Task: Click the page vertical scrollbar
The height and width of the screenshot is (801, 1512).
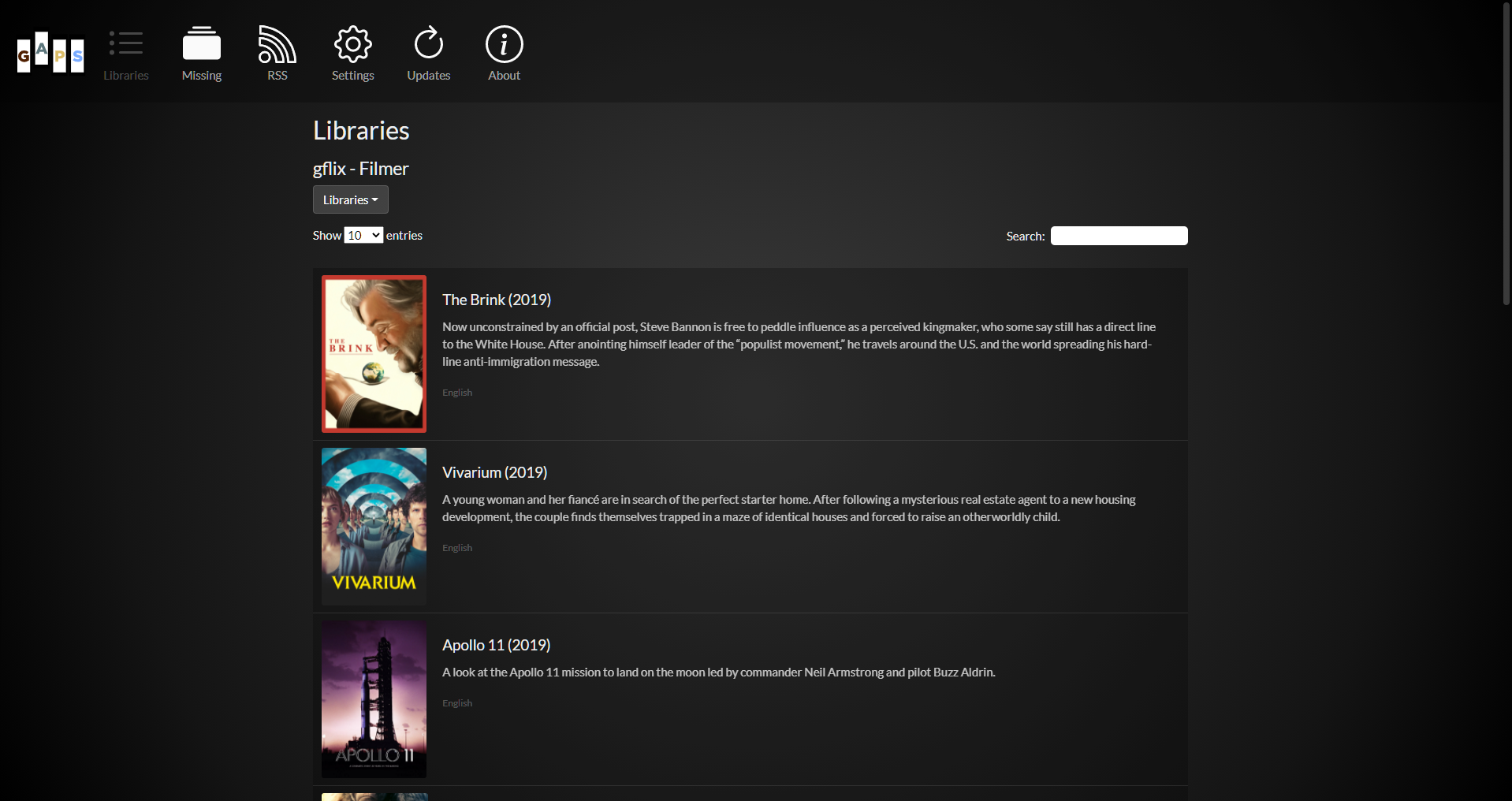Action: tap(1506, 158)
